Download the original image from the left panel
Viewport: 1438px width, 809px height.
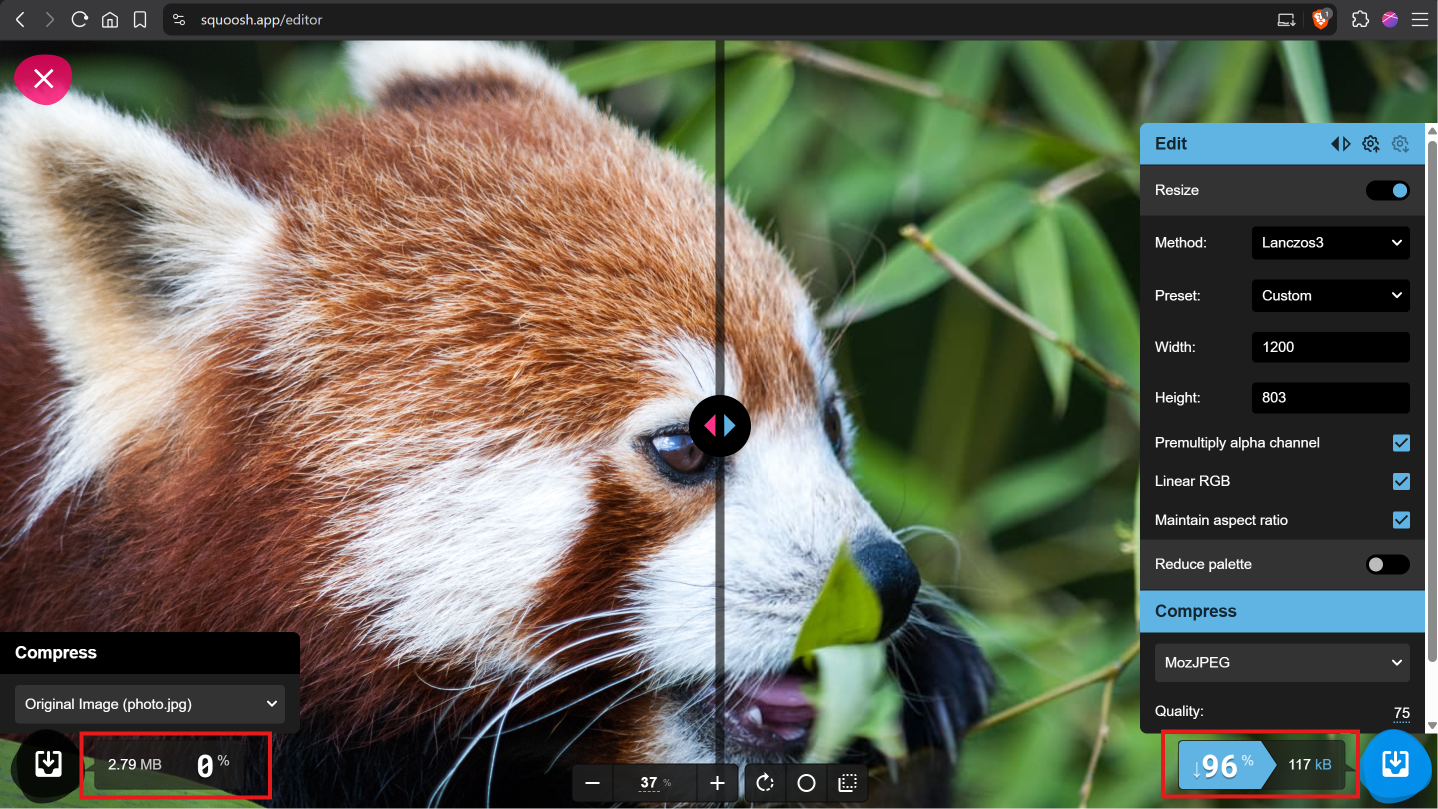[47, 765]
